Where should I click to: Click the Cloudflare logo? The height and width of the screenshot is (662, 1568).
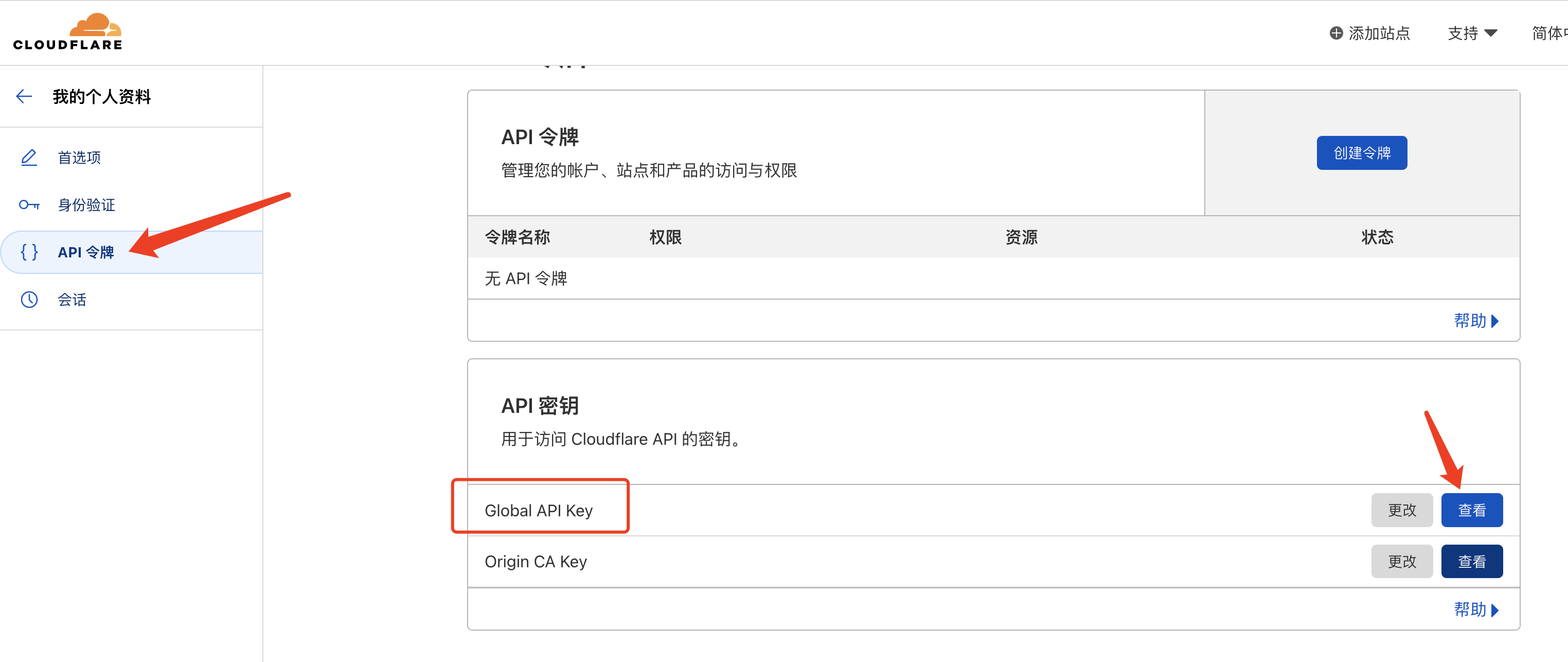coord(67,32)
